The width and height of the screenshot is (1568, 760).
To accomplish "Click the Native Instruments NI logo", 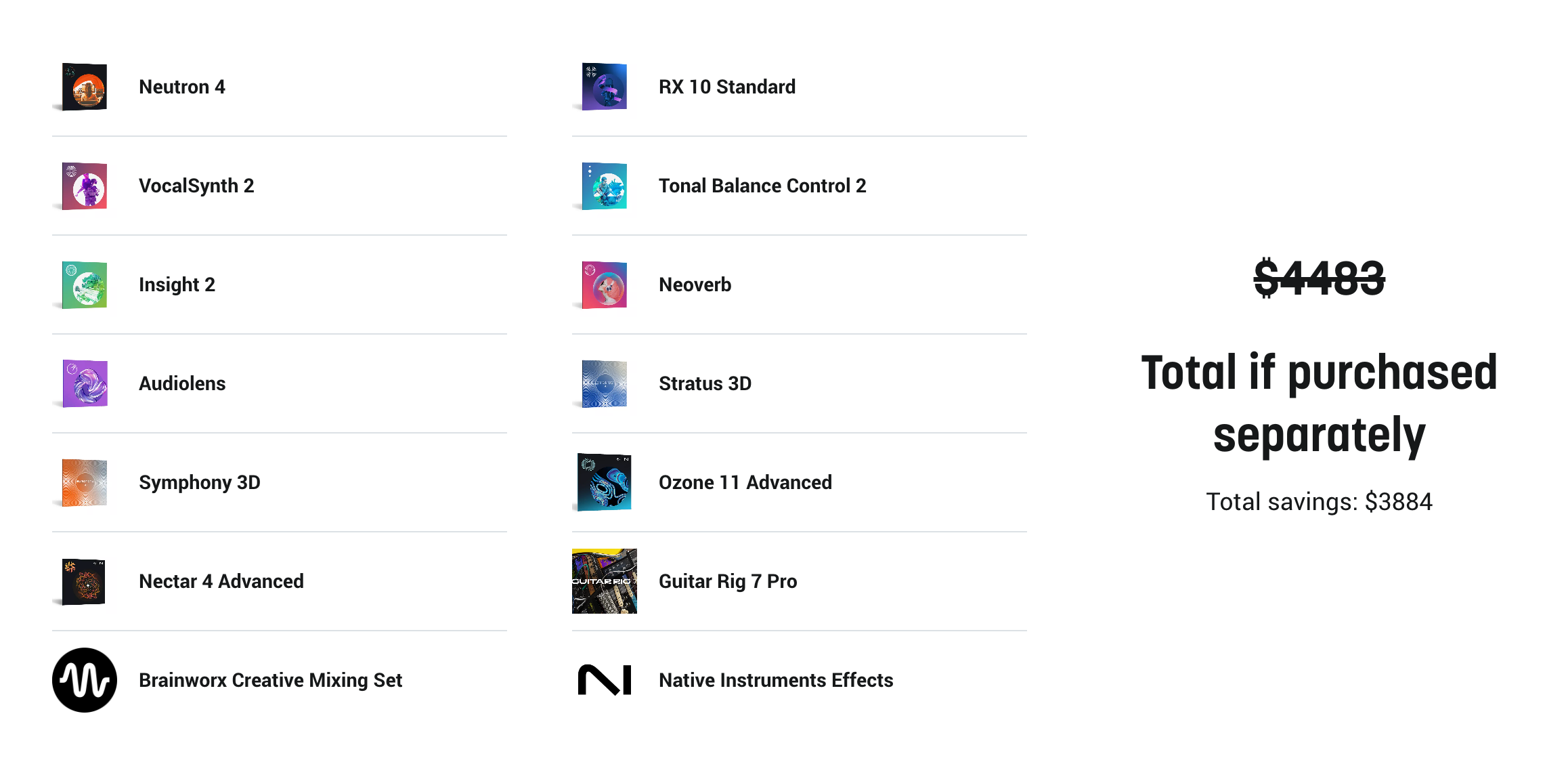I will pos(604,680).
